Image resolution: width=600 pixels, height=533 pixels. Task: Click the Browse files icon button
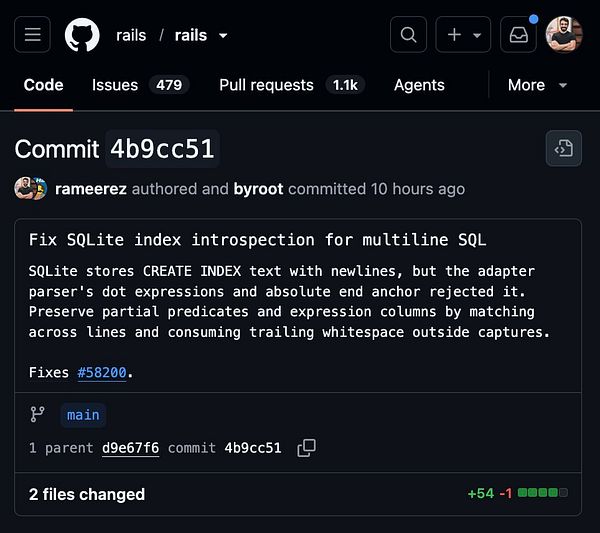[x=564, y=148]
